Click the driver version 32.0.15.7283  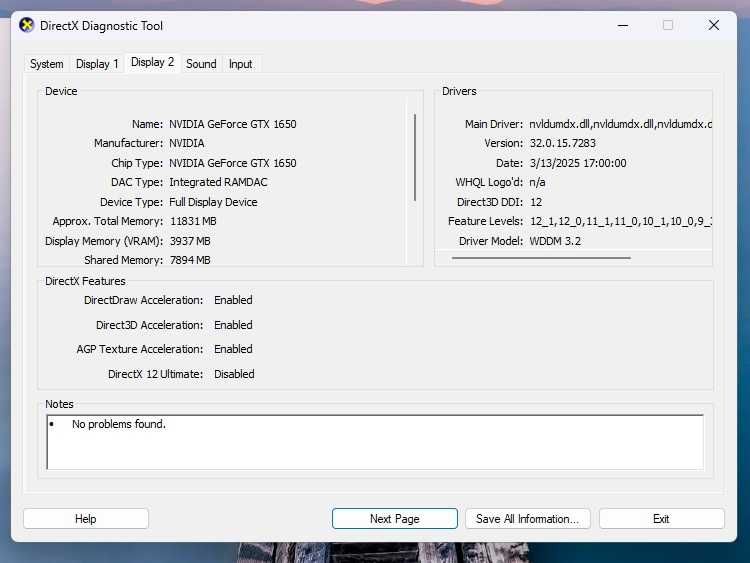tap(562, 143)
